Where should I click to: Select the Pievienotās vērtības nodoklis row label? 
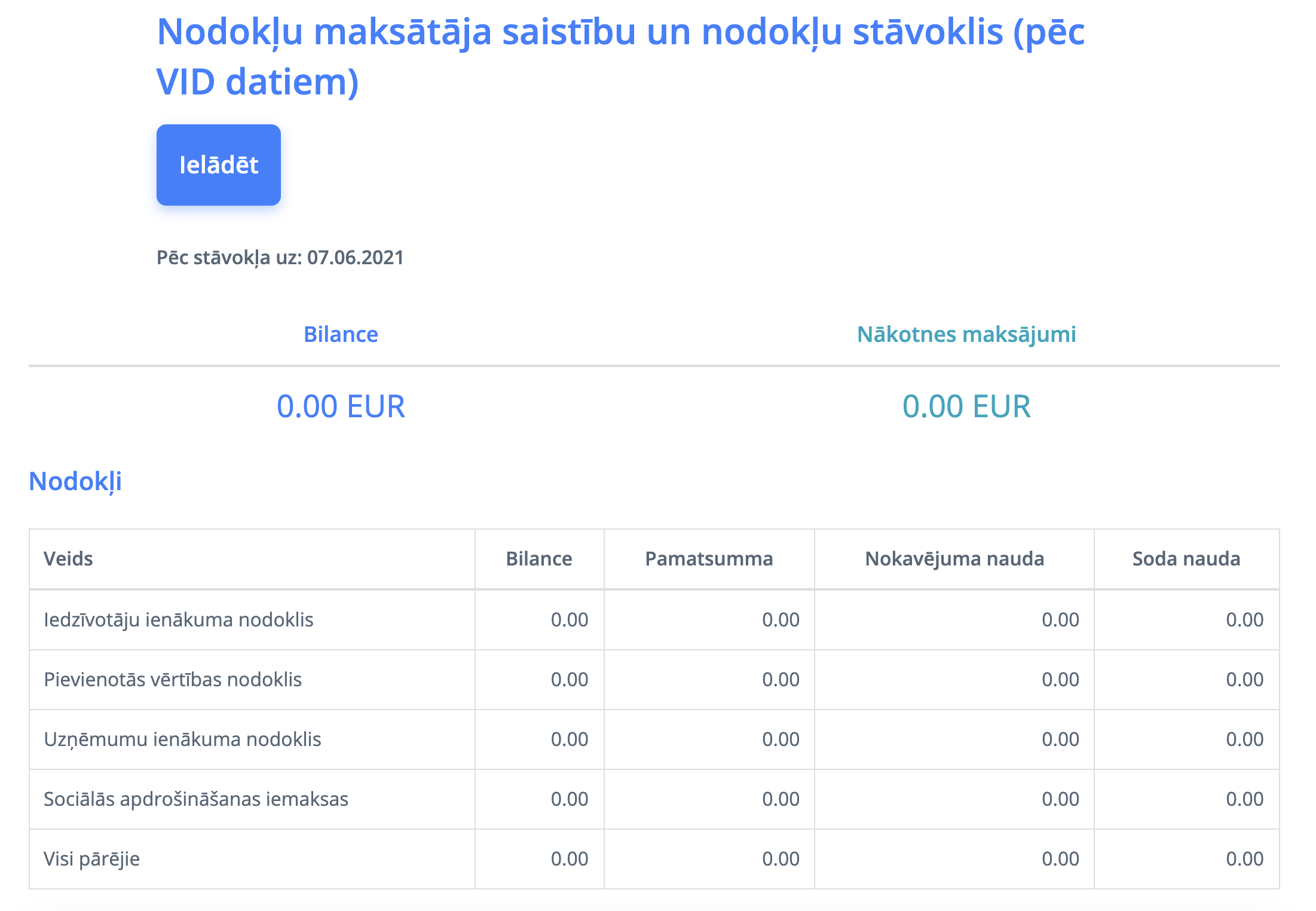[x=173, y=680]
